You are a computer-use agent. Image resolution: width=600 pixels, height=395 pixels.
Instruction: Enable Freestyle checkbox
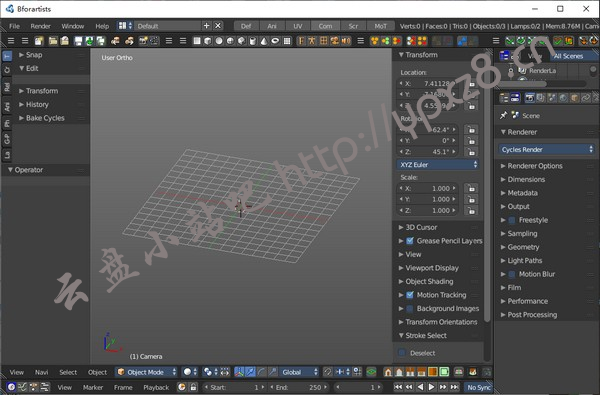coord(512,220)
